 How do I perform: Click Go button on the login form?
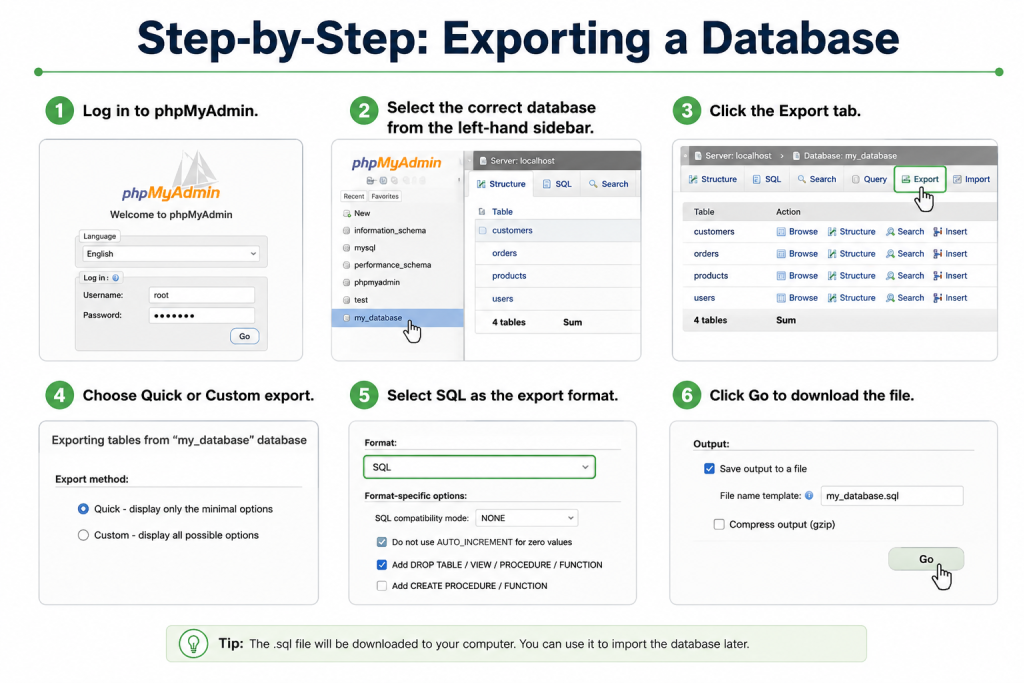pyautogui.click(x=244, y=336)
